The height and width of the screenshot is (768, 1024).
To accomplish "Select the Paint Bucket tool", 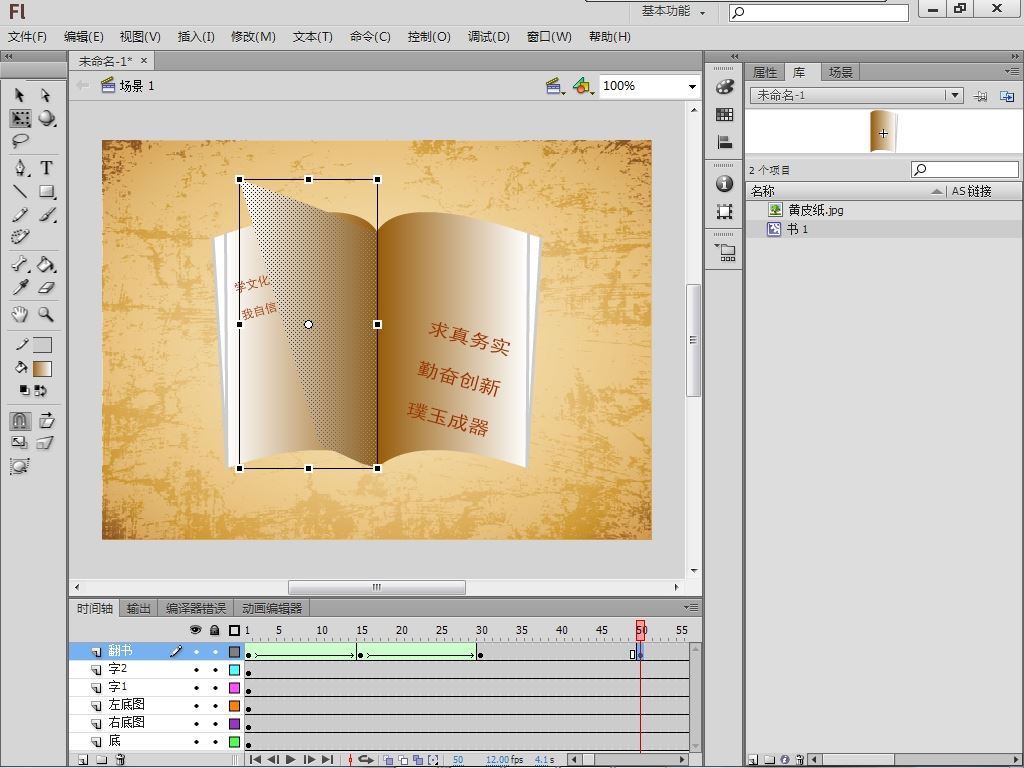I will click(x=46, y=264).
